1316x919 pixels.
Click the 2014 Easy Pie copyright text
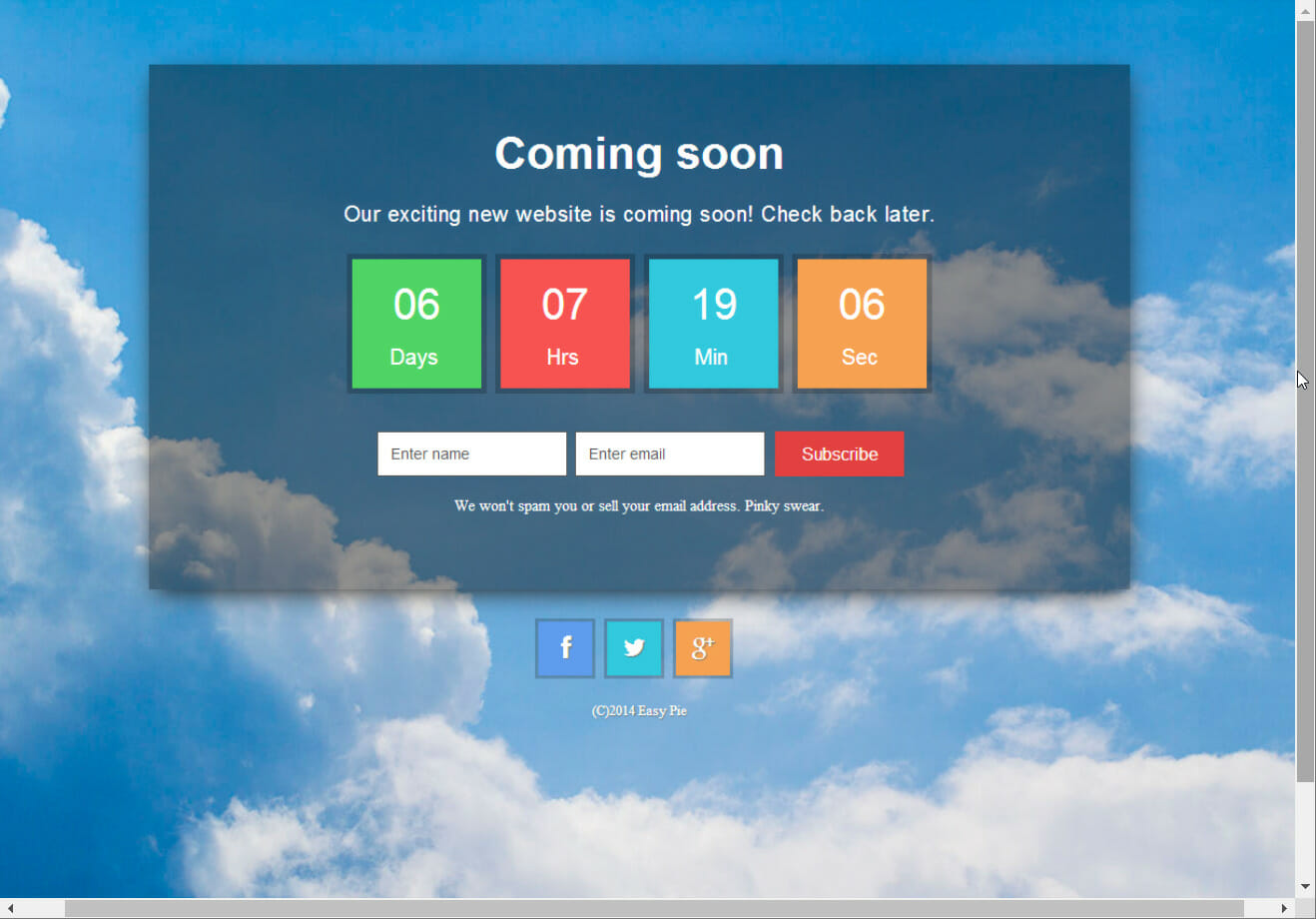point(639,711)
